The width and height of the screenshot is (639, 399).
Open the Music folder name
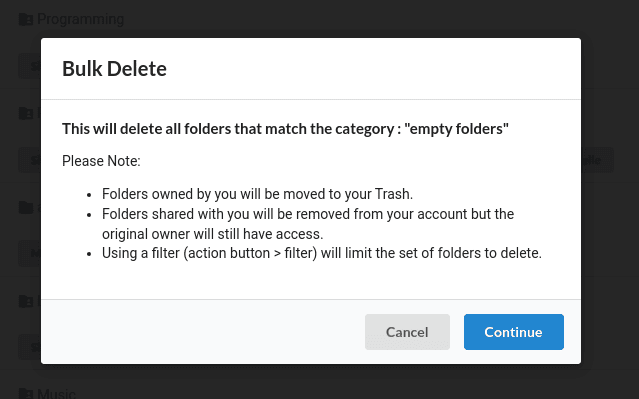coord(56,394)
